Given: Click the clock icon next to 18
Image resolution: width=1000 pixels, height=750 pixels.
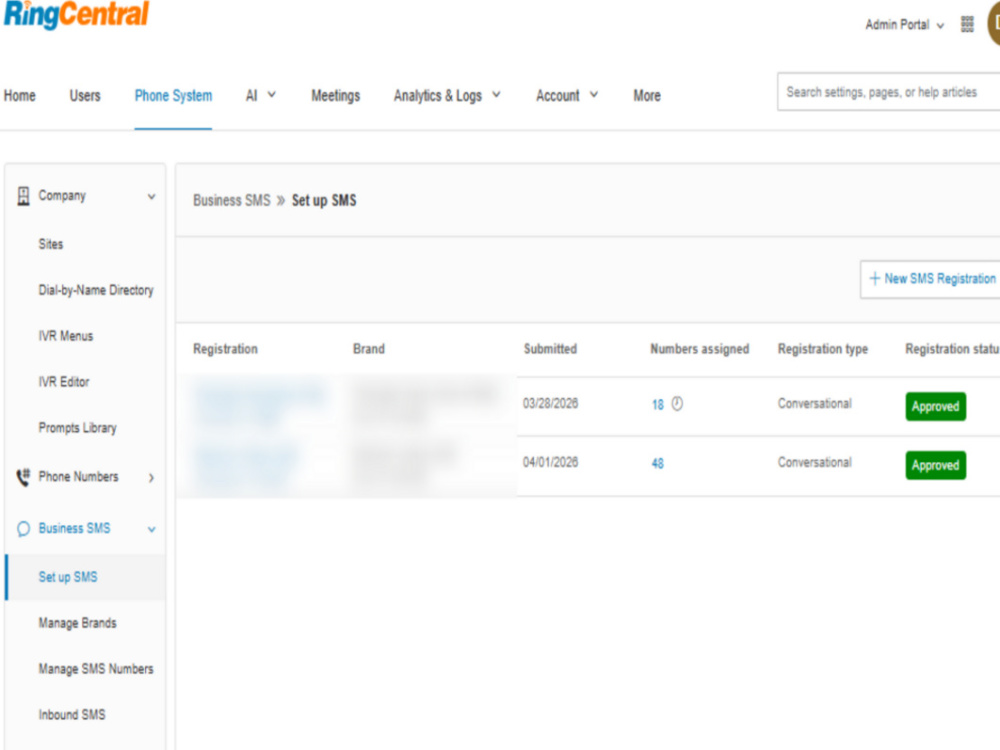Looking at the screenshot, I should [x=677, y=404].
